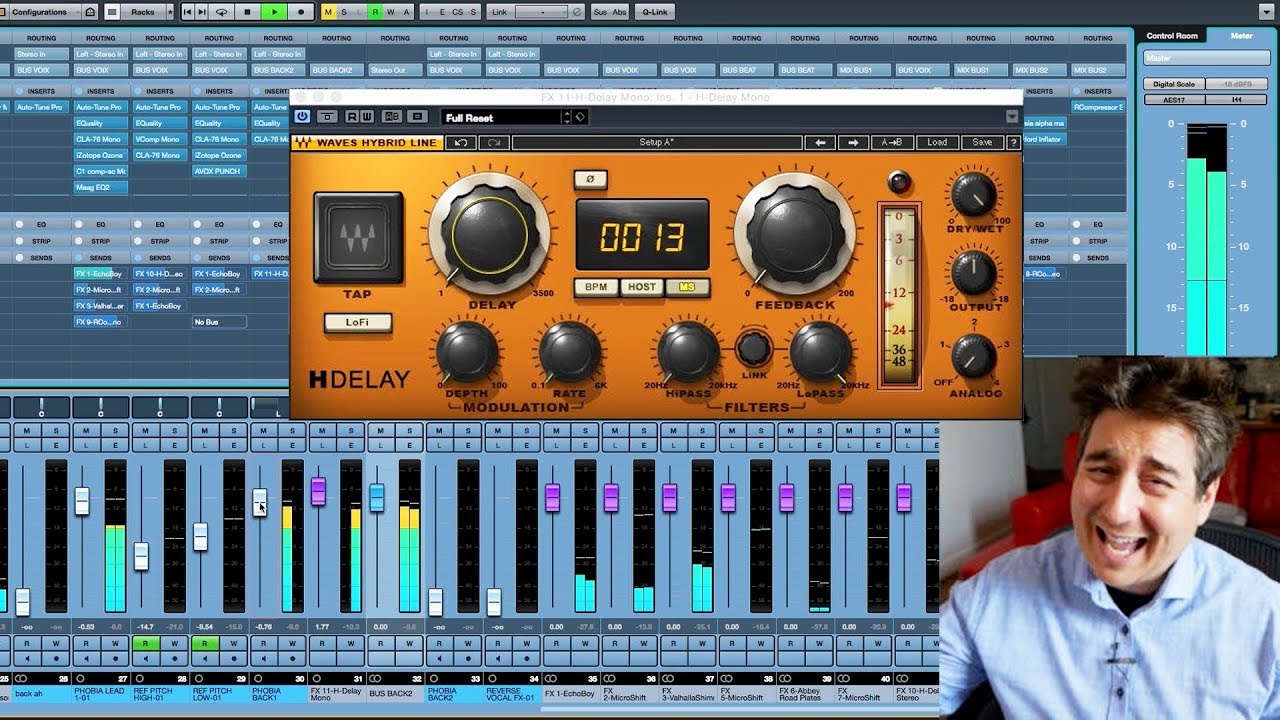Image resolution: width=1280 pixels, height=720 pixels.
Task: Switch to the Control Room tab
Action: tap(1171, 36)
